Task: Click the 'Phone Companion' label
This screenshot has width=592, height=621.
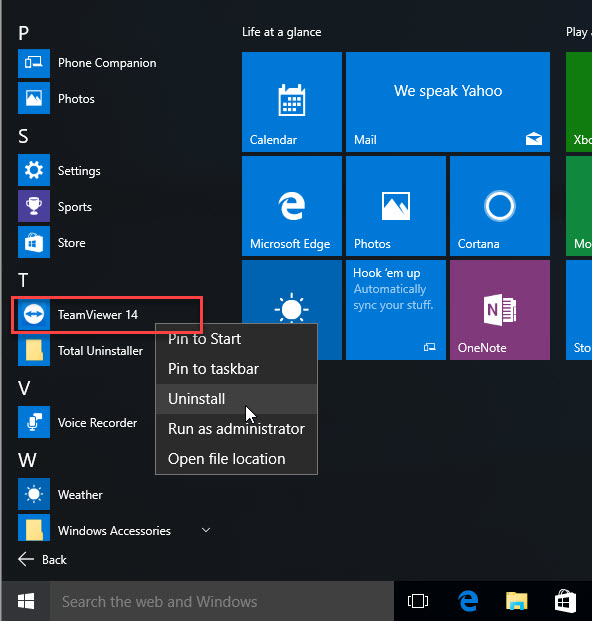Action: 107,63
